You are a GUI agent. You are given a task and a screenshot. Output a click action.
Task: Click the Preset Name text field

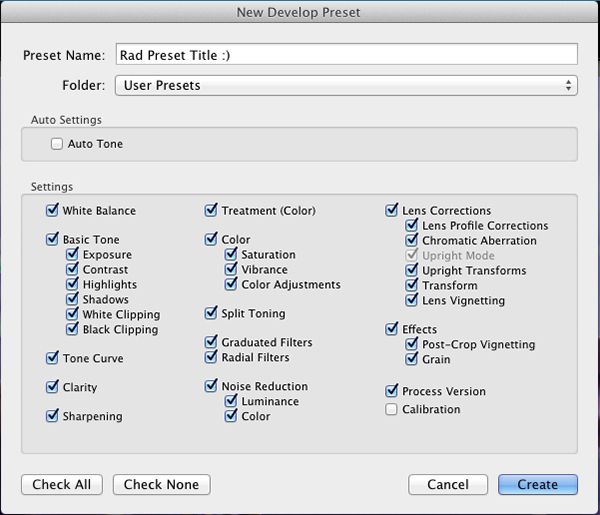[347, 54]
